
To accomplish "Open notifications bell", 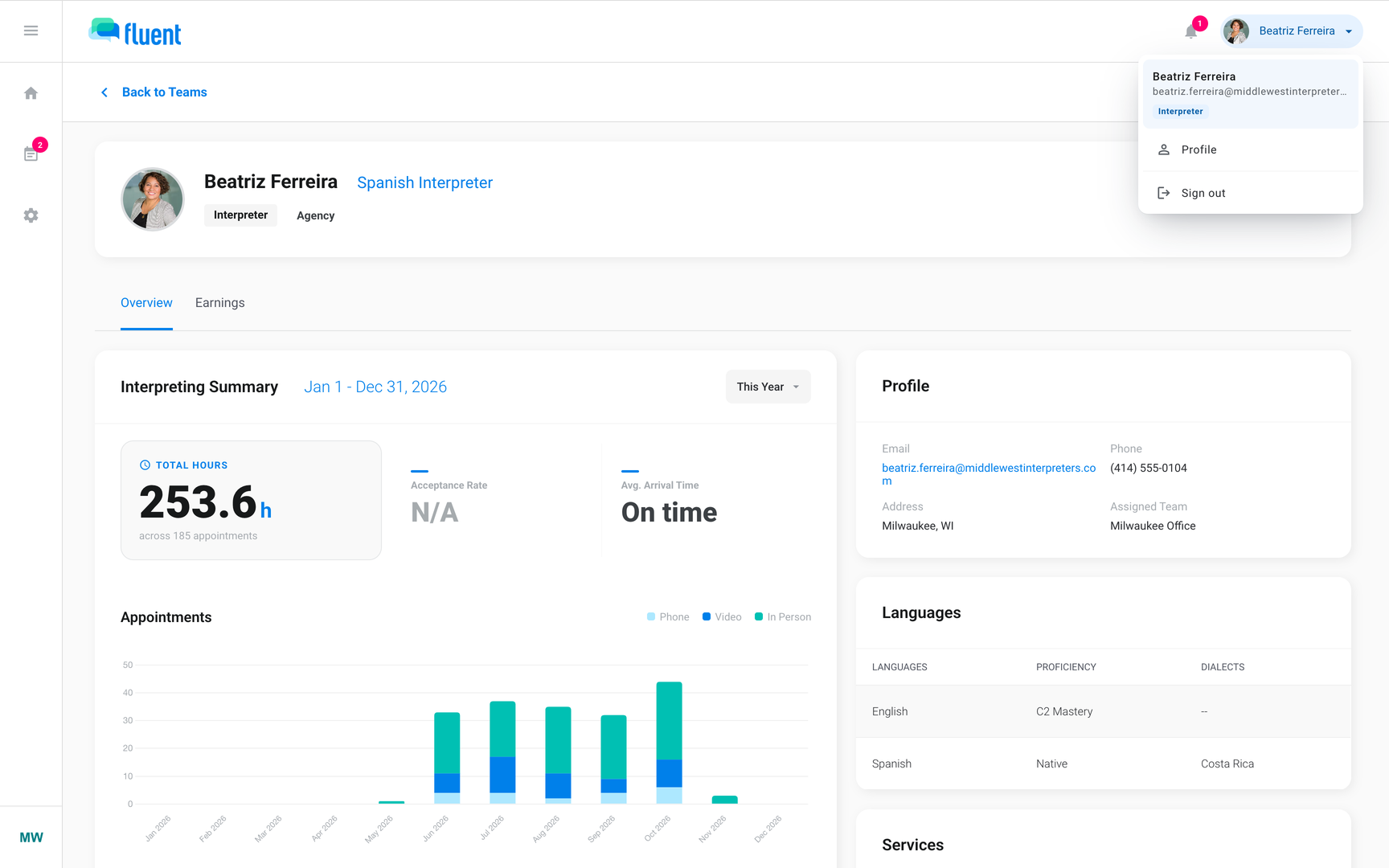I will [1191, 31].
